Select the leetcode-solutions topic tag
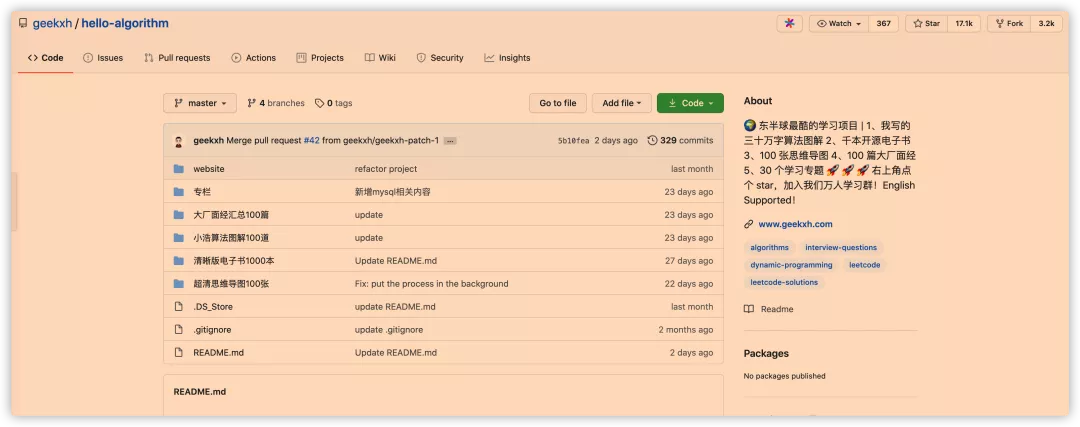This screenshot has width=1080, height=427. click(x=784, y=282)
